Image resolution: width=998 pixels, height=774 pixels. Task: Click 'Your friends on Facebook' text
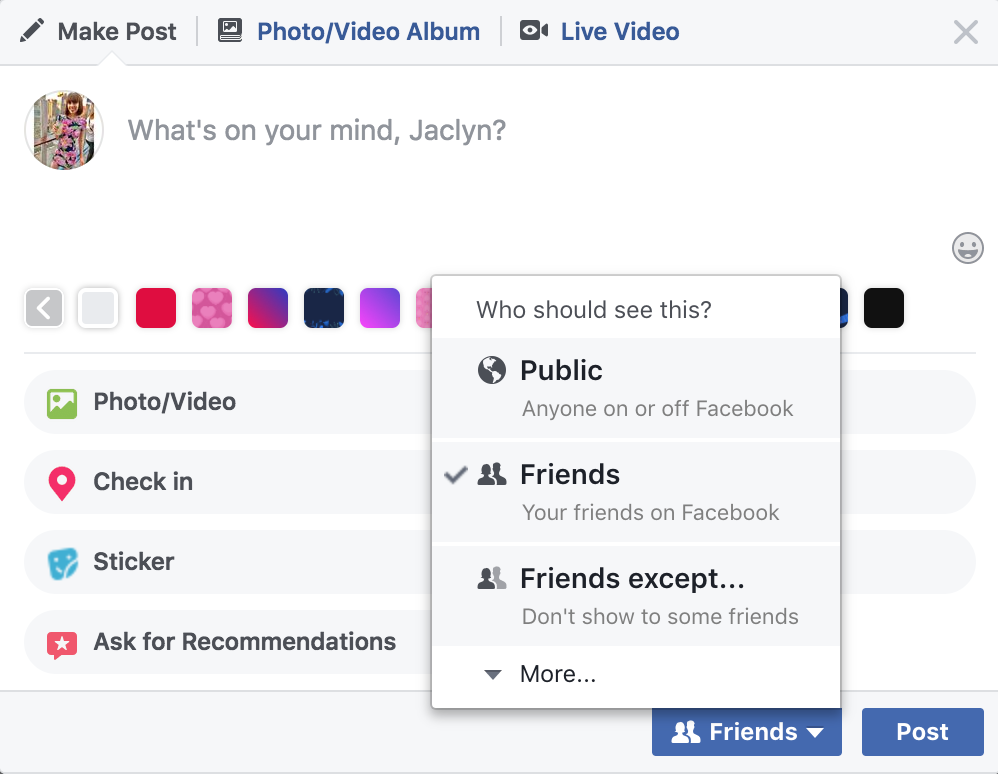click(650, 512)
